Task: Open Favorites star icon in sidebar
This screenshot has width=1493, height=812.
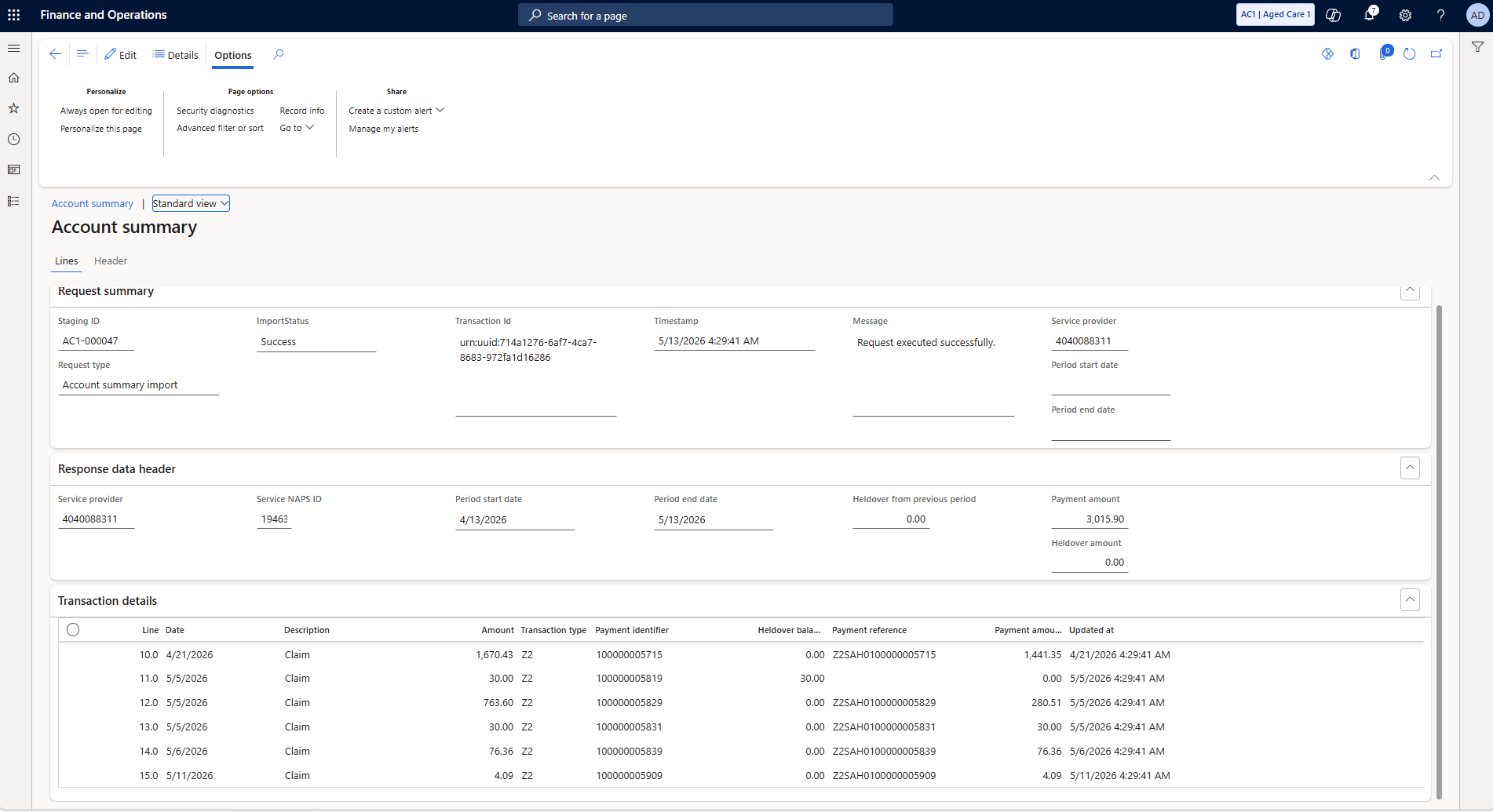Action: click(13, 108)
